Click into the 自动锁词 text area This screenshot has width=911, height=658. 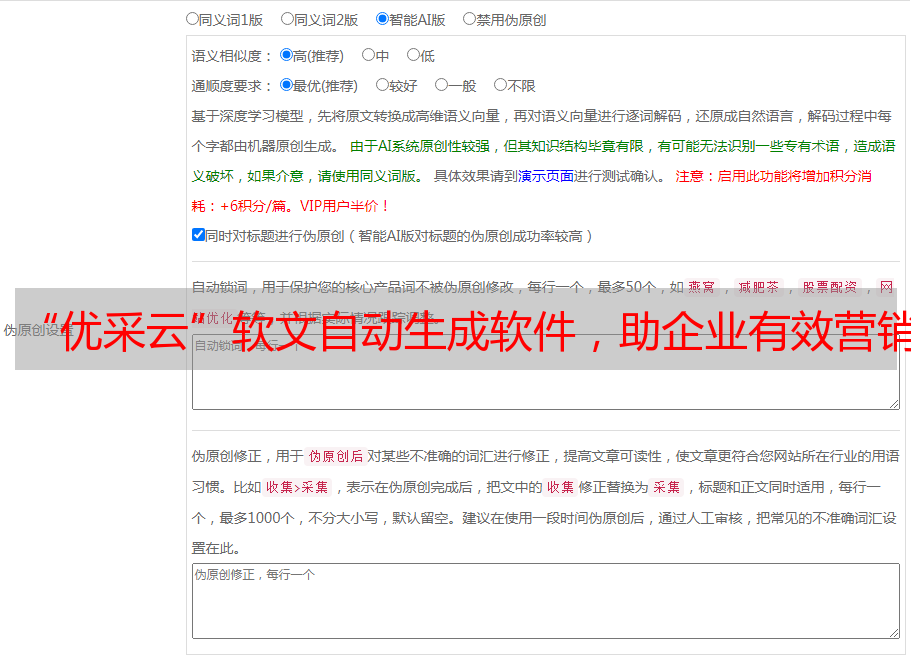546,372
